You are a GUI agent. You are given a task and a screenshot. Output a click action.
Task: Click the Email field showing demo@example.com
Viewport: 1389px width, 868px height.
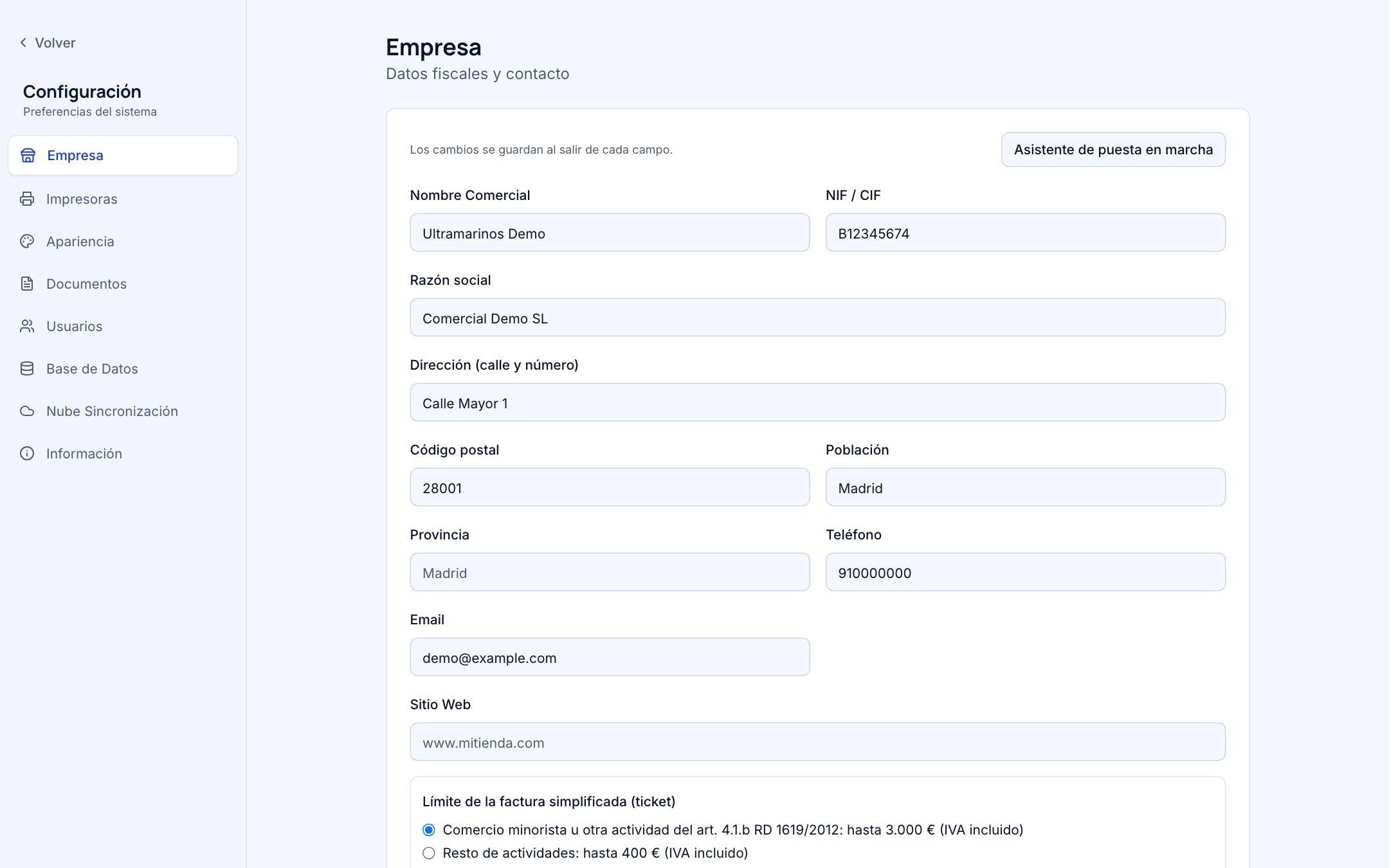coord(610,657)
